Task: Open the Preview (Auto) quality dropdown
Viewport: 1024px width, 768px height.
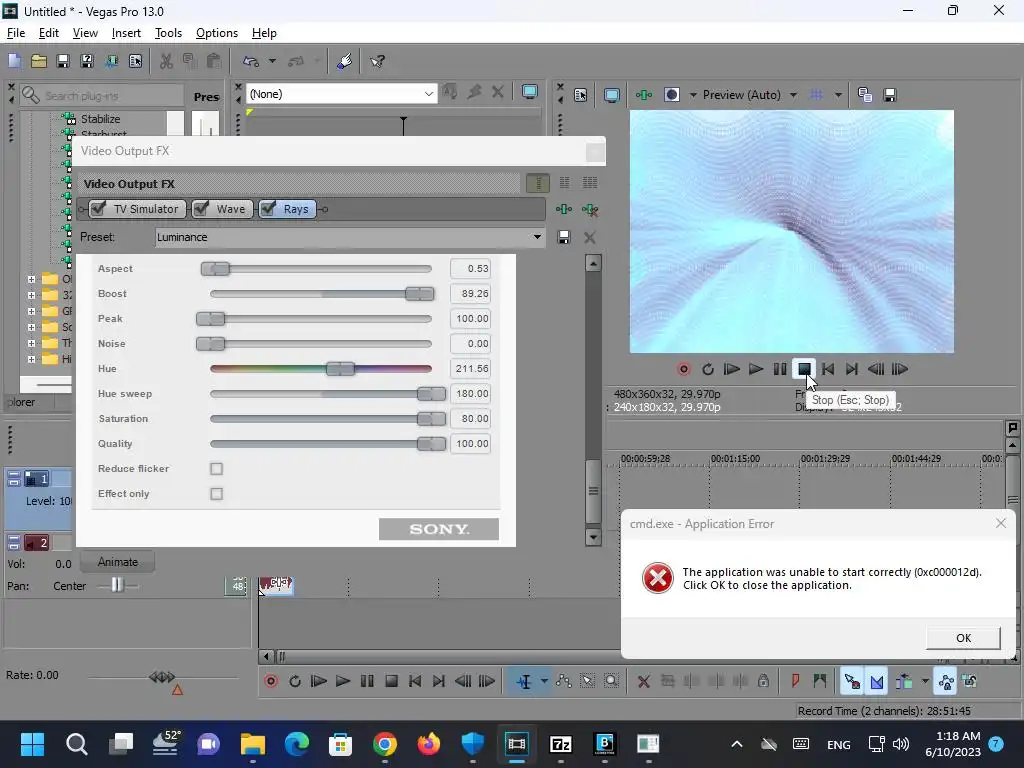Action: 793,95
